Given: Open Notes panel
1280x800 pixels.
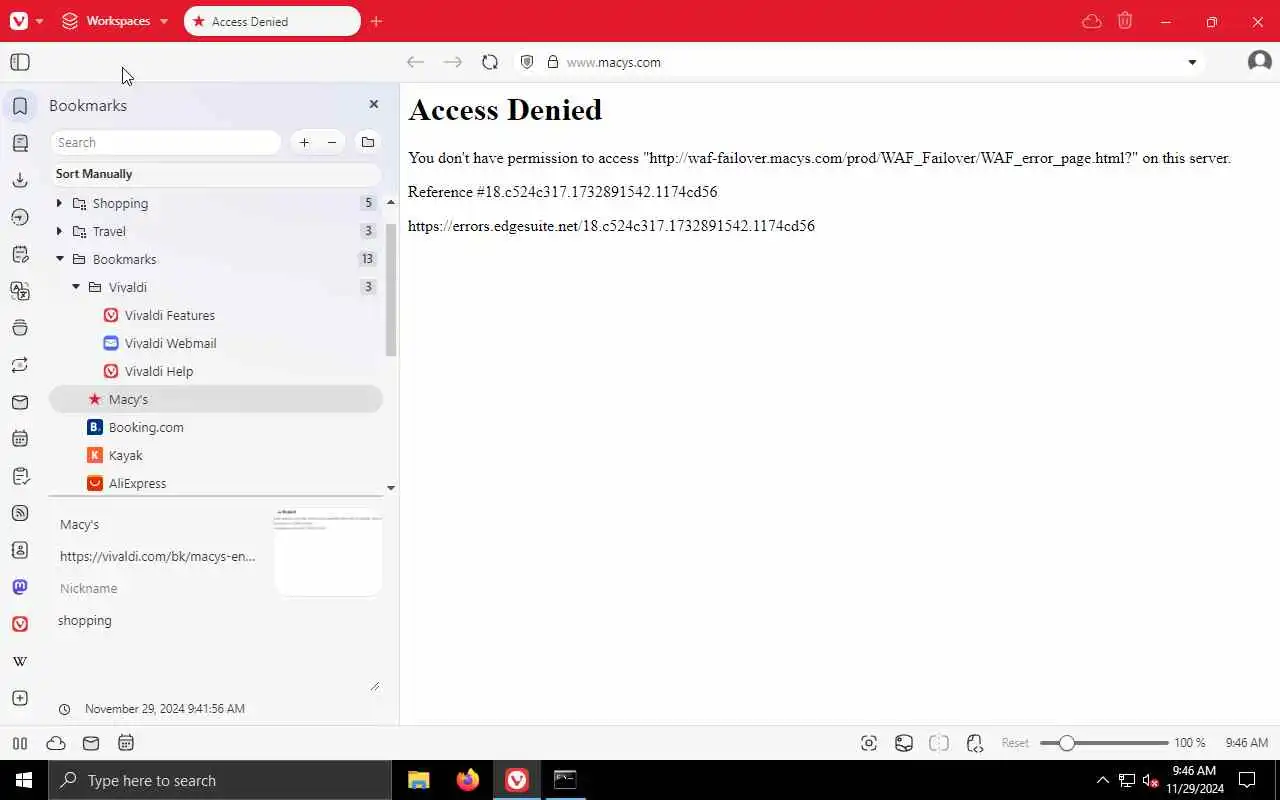Looking at the screenshot, I should (x=20, y=254).
